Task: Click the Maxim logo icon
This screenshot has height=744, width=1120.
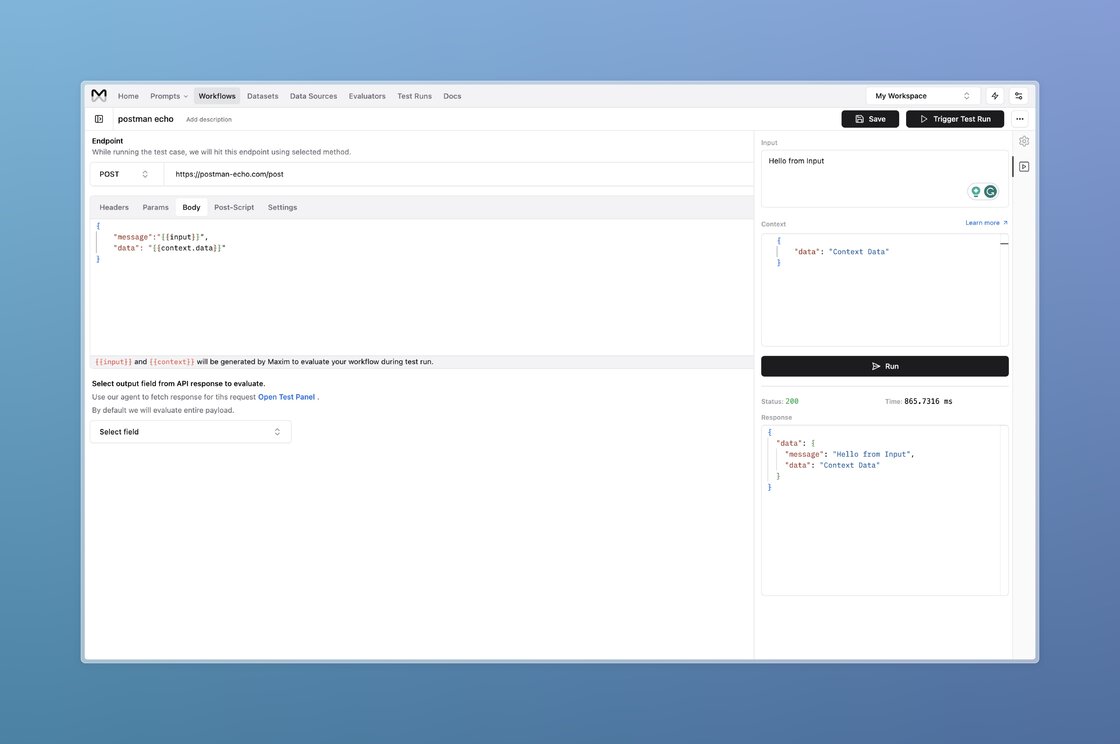Action: (x=99, y=95)
